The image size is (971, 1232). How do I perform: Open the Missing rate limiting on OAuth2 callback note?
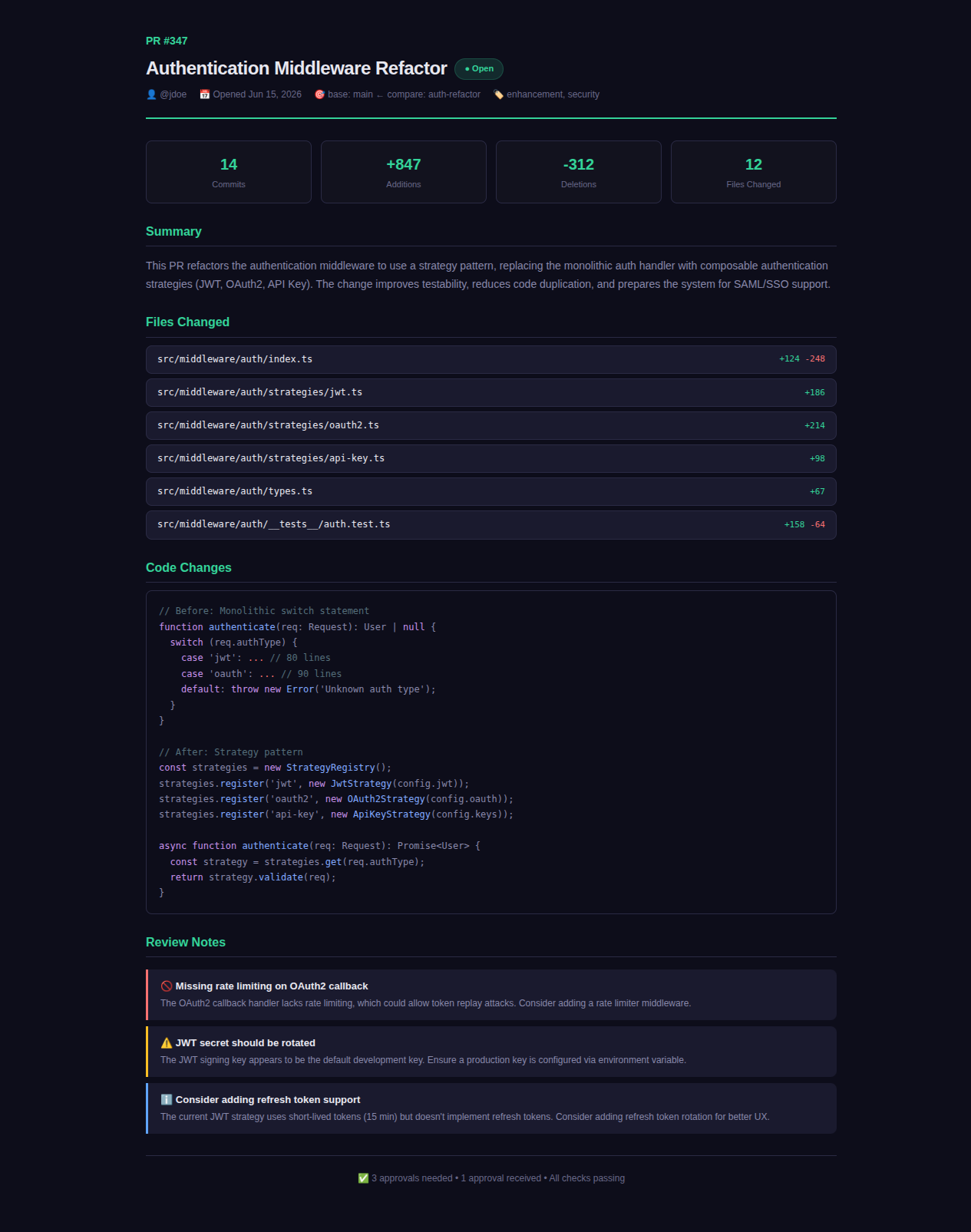[x=491, y=995]
